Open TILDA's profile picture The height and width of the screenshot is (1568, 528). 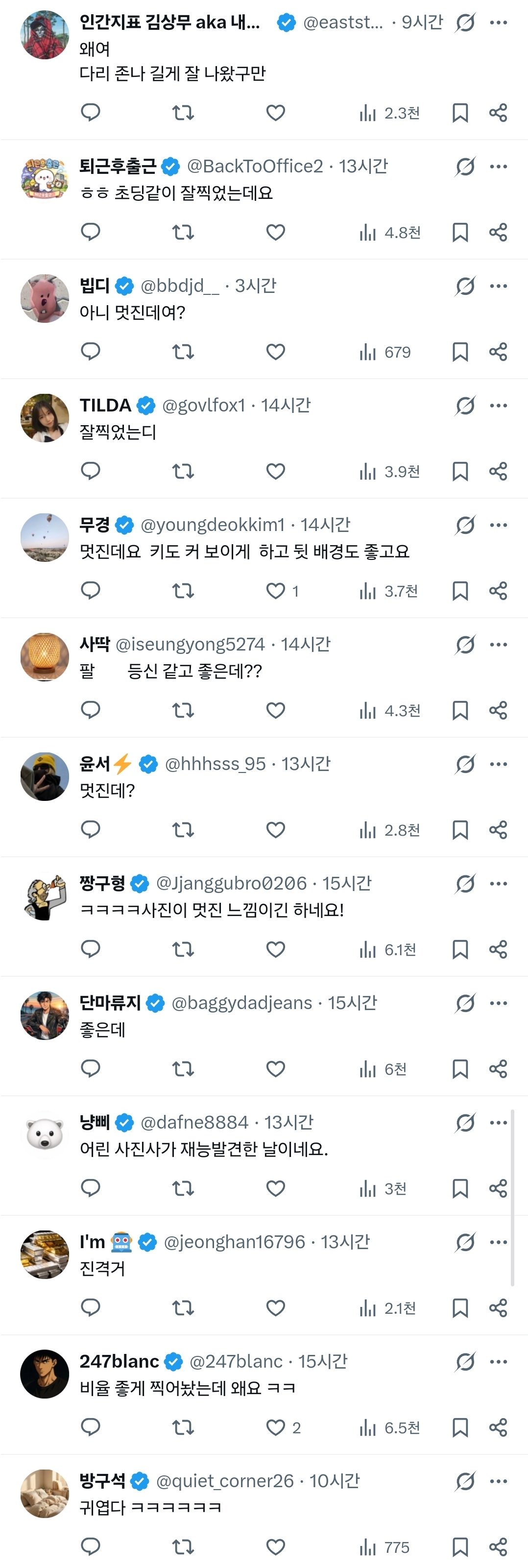[45, 417]
